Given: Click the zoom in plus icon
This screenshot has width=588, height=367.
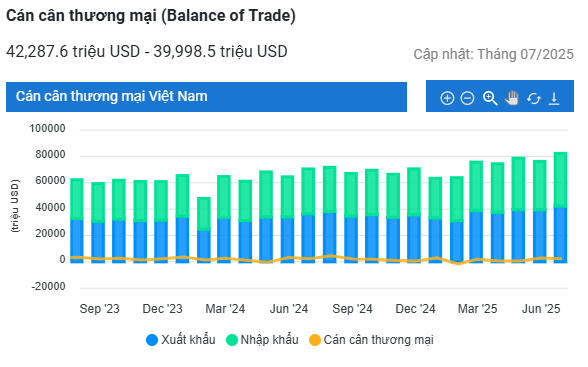Looking at the screenshot, I should point(447,98).
